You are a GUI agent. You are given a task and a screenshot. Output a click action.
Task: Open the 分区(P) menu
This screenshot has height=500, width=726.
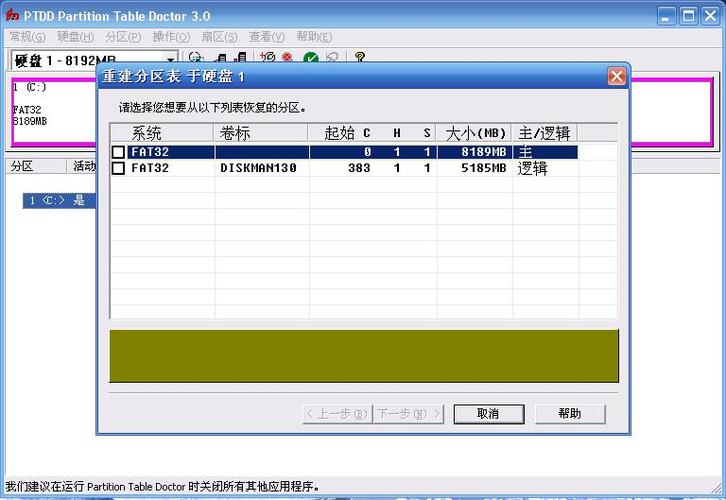pyautogui.click(x=123, y=37)
